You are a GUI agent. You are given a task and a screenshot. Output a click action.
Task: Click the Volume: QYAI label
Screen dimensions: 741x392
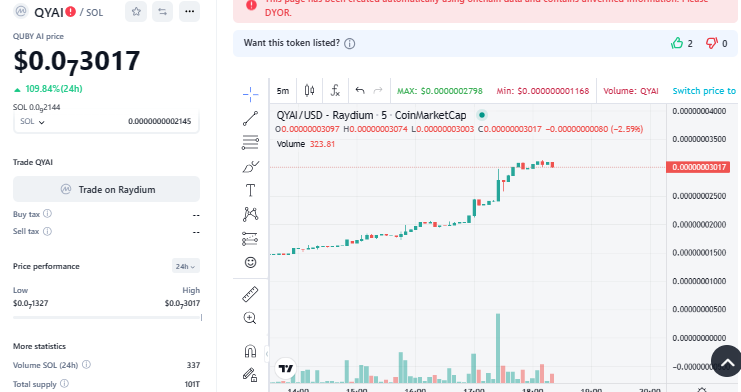click(630, 91)
